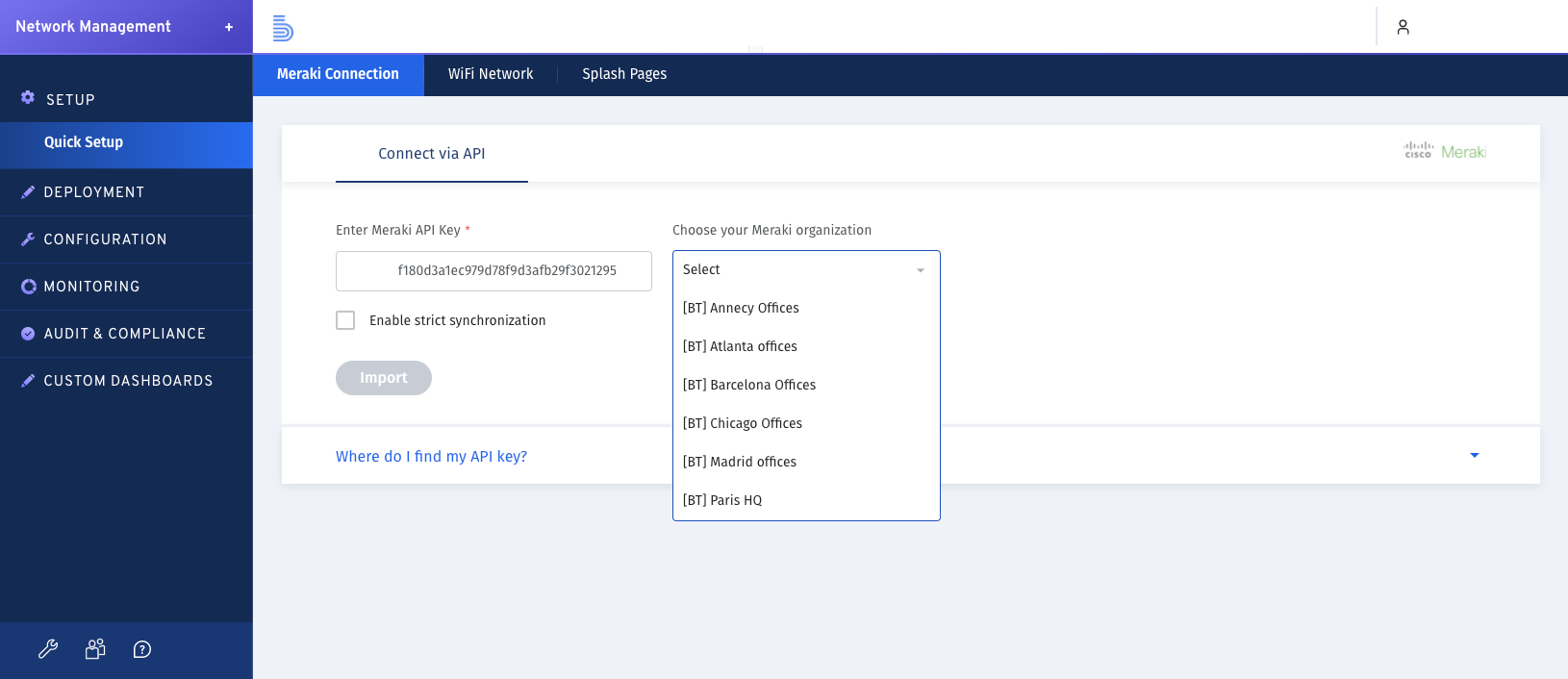Choose [BT] Paris HQ organization
The image size is (1568, 679).
pos(806,500)
